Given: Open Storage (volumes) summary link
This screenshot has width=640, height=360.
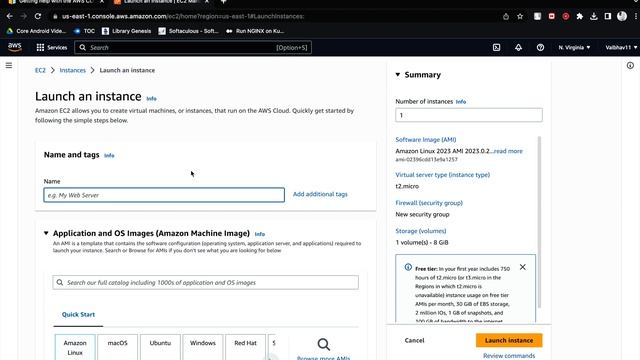Looking at the screenshot, I should (421, 231).
